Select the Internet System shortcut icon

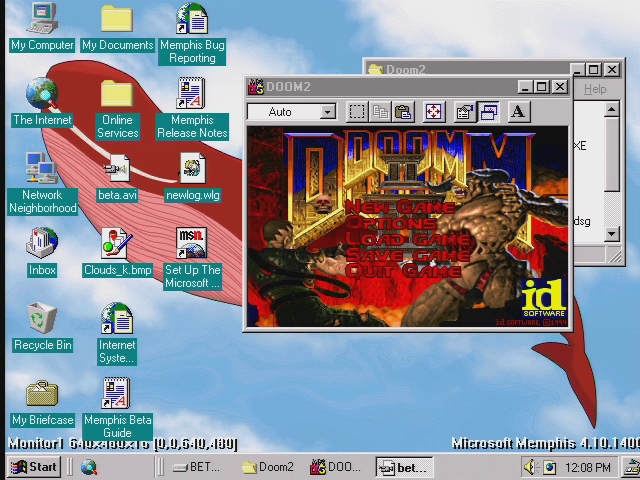117,334
